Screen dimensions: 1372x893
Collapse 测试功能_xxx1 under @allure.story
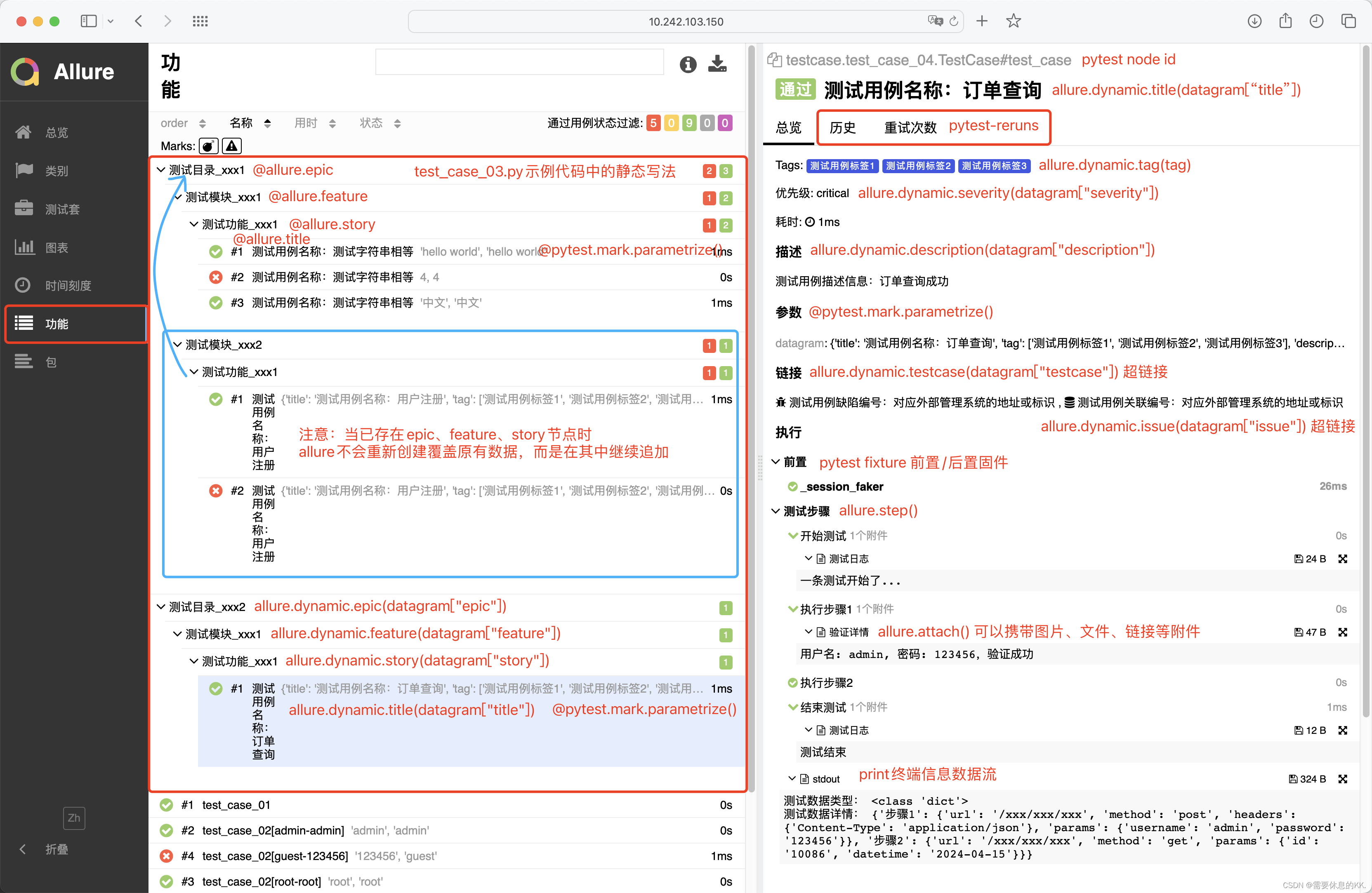click(x=194, y=224)
